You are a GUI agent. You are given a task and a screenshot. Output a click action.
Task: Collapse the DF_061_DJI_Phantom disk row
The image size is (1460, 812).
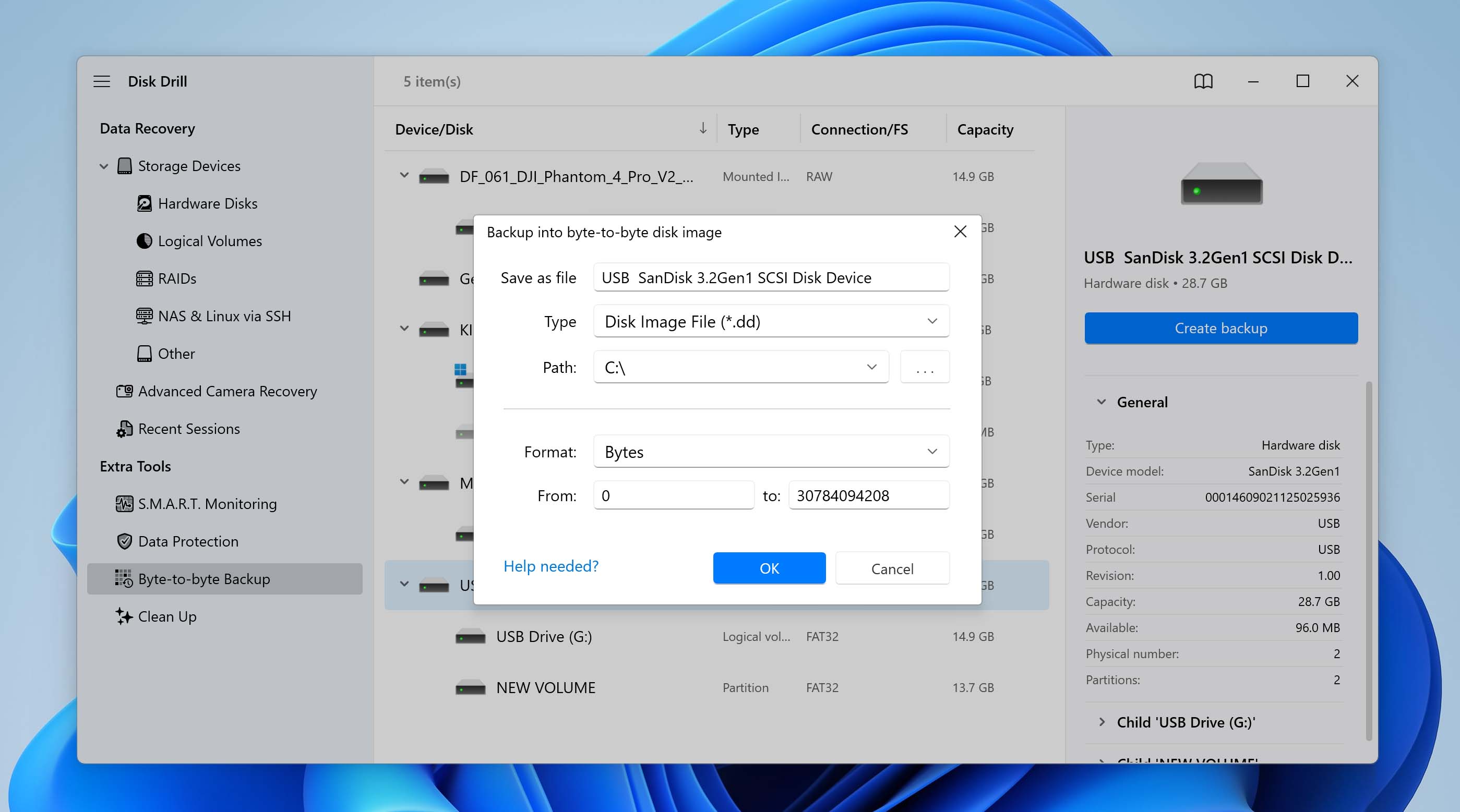coord(404,175)
